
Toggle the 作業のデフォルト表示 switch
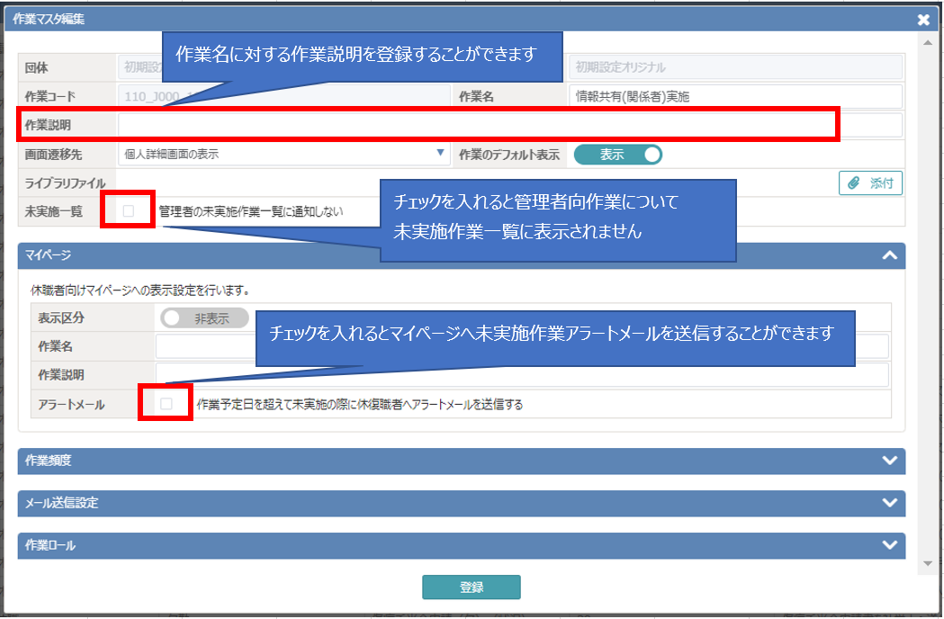click(x=617, y=155)
